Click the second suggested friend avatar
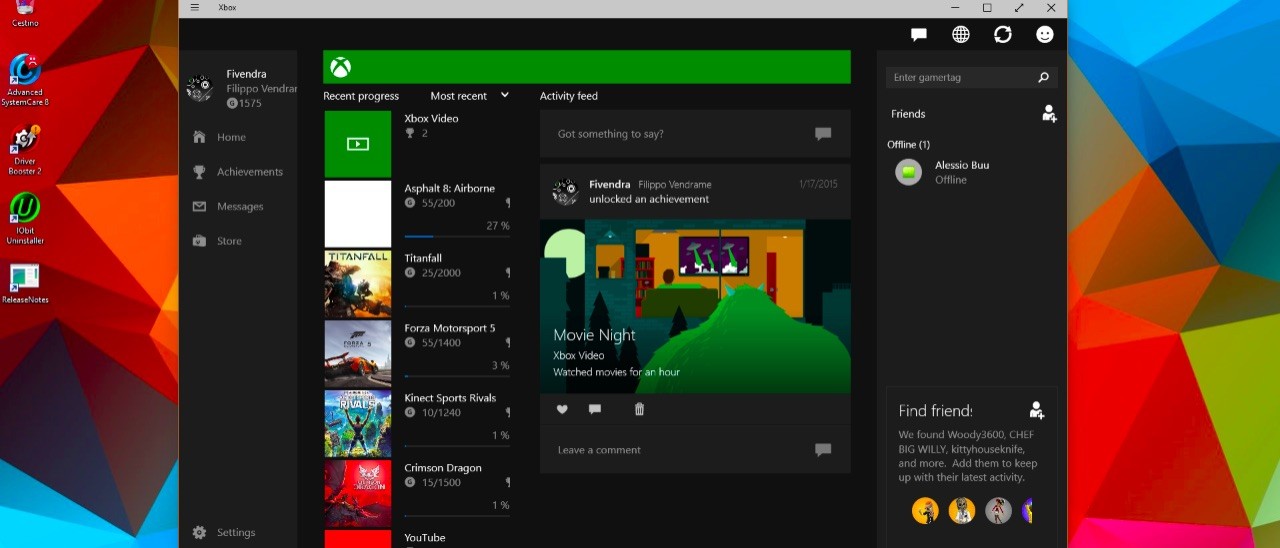The width and height of the screenshot is (1280, 548). pyautogui.click(x=962, y=510)
